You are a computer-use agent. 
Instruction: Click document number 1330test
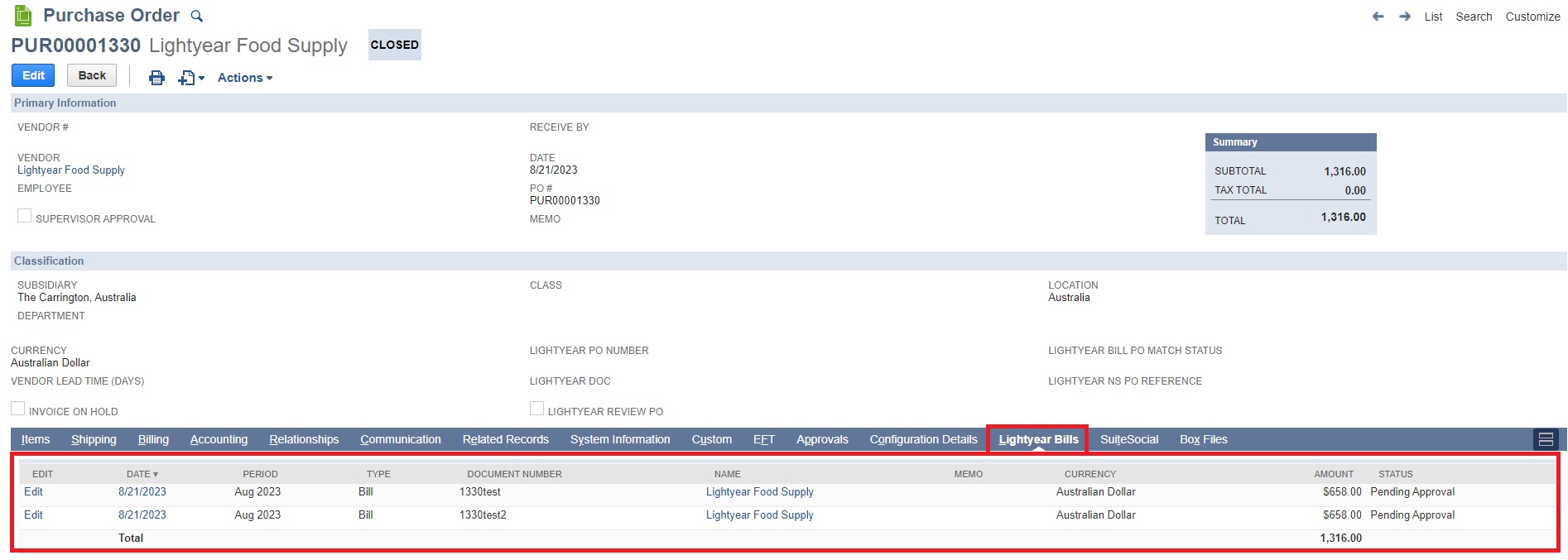pos(480,491)
